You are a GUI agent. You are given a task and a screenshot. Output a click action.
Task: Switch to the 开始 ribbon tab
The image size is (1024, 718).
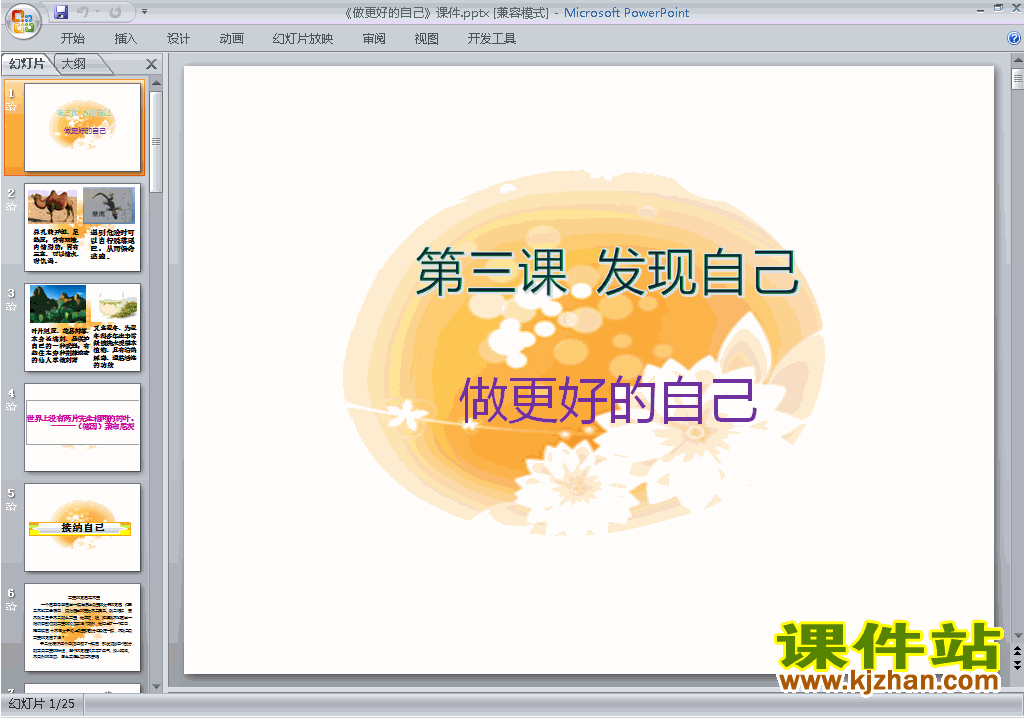72,39
